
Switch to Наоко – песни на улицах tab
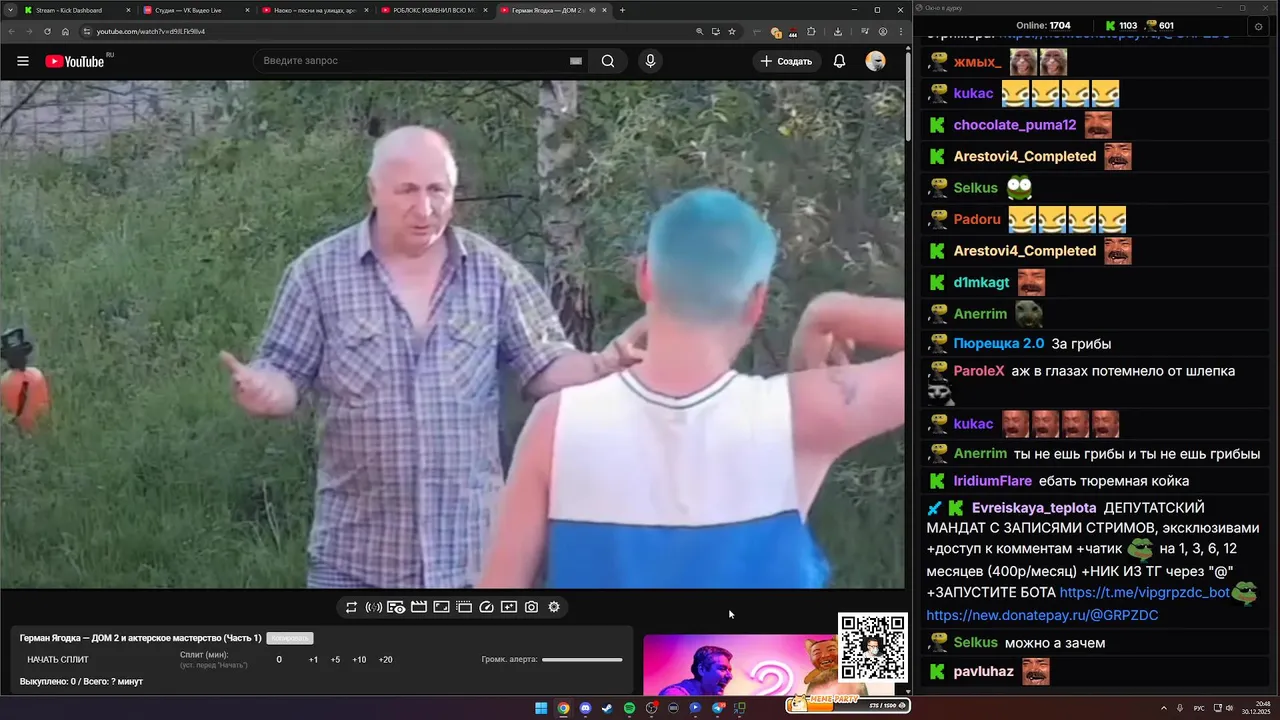314,10
